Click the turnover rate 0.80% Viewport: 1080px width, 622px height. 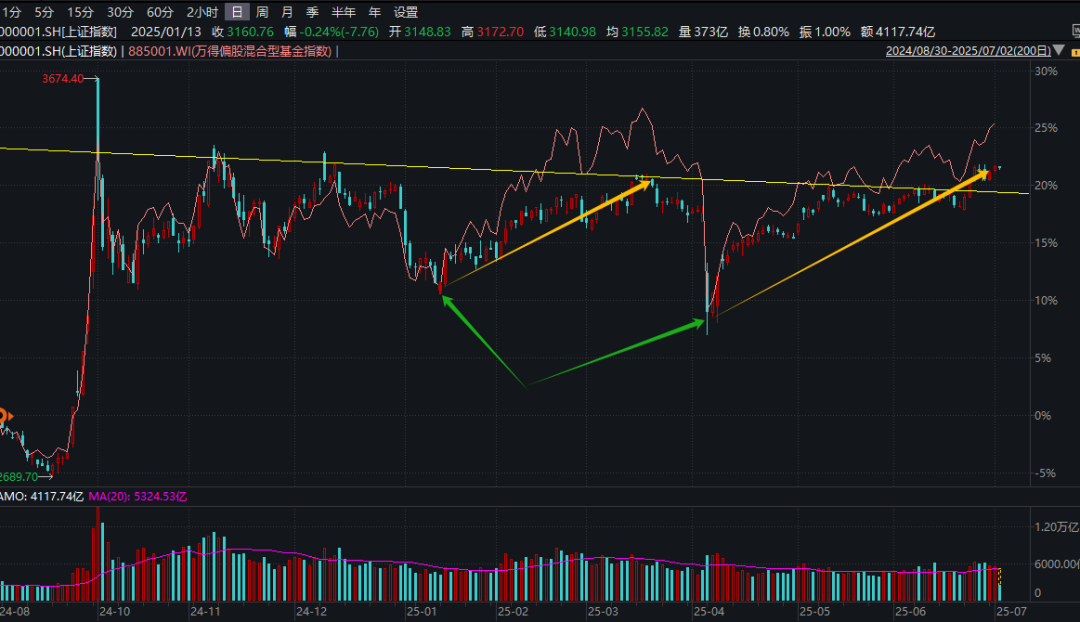click(771, 32)
